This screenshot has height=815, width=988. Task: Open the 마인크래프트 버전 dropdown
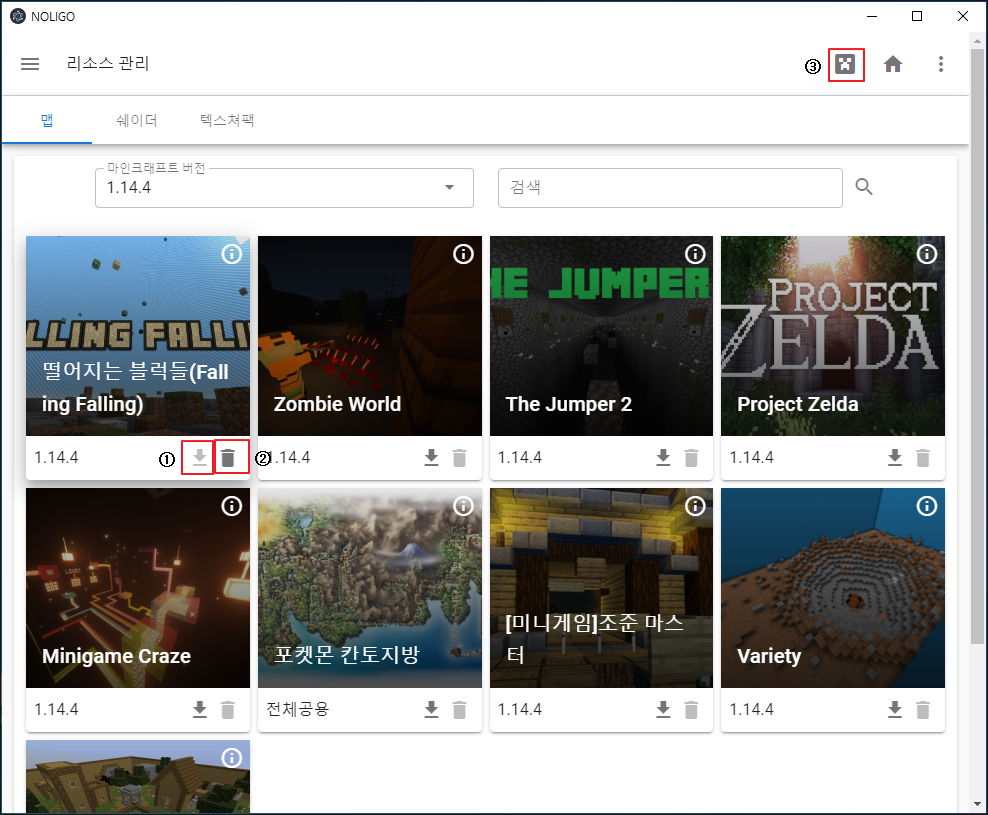pos(284,188)
